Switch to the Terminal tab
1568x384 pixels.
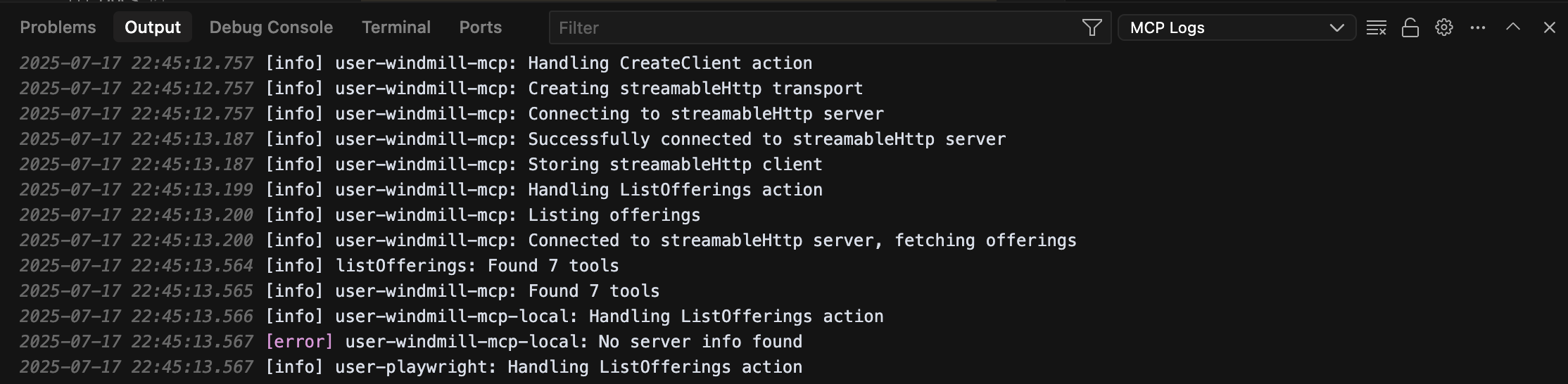click(x=396, y=27)
